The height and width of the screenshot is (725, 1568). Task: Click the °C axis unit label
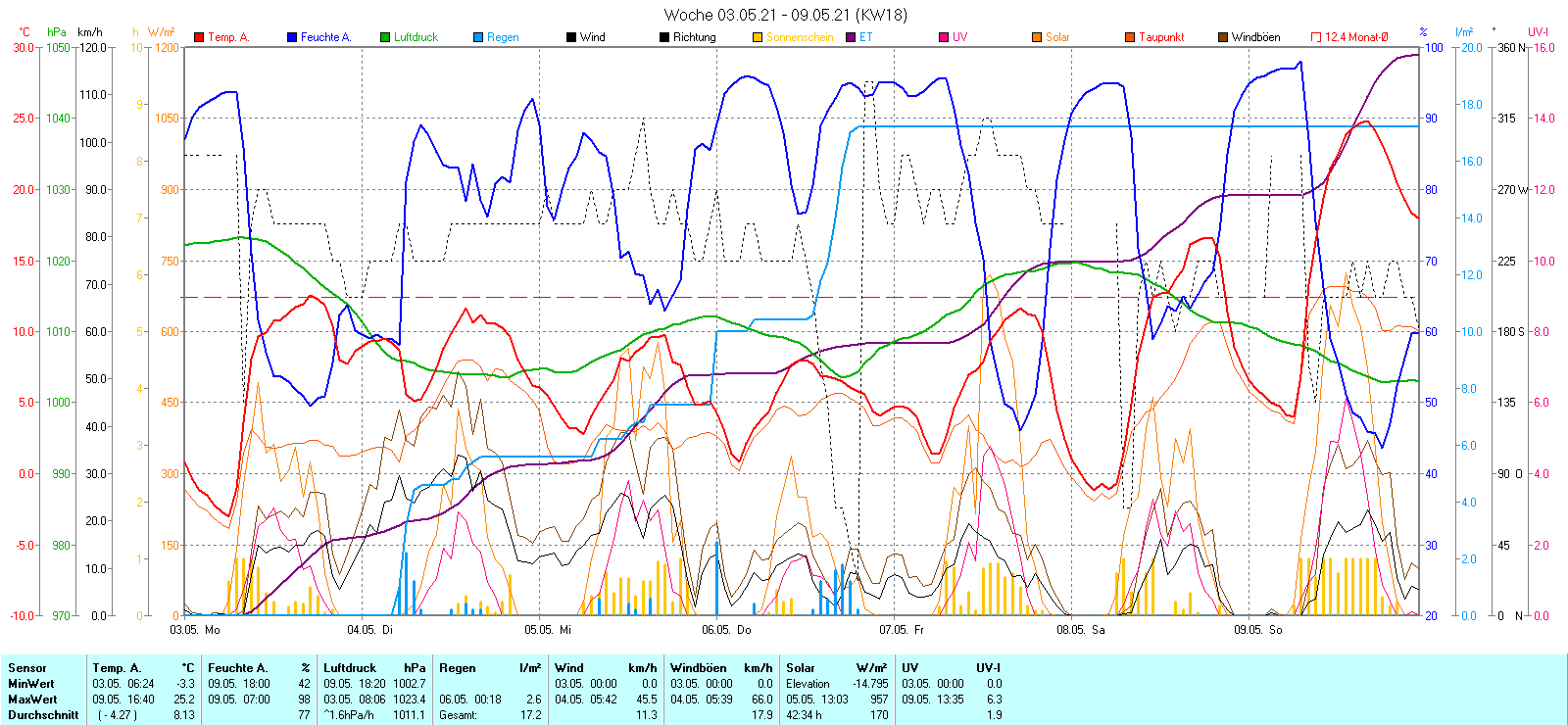(x=24, y=32)
